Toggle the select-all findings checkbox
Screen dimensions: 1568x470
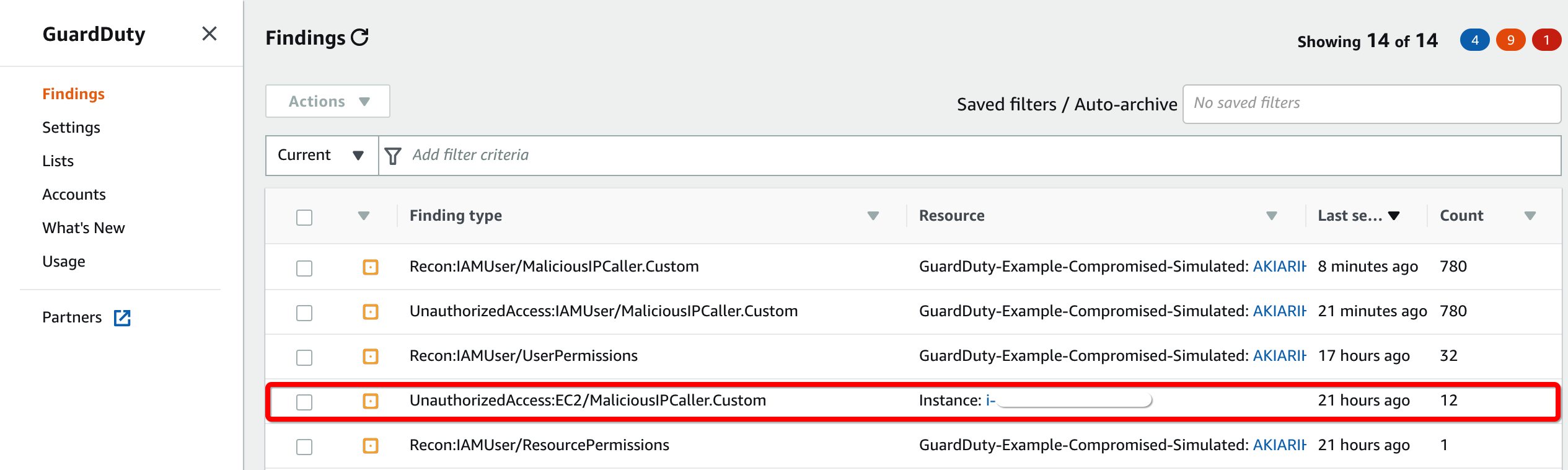coord(304,218)
